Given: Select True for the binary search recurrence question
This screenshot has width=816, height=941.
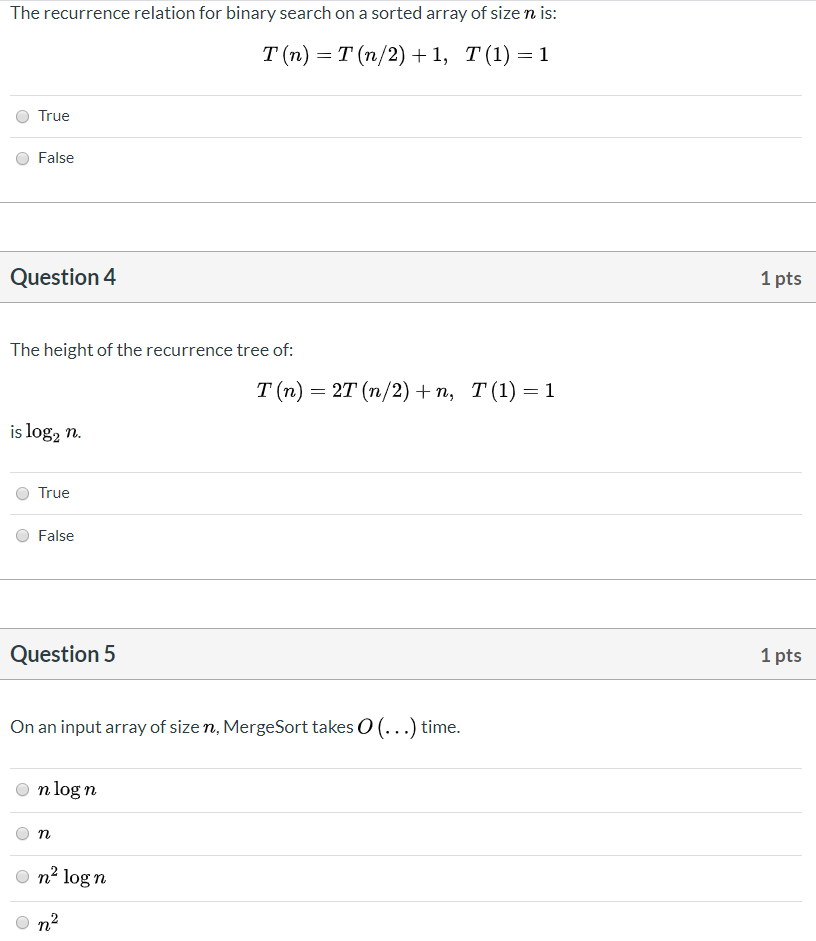Looking at the screenshot, I should coord(22,116).
